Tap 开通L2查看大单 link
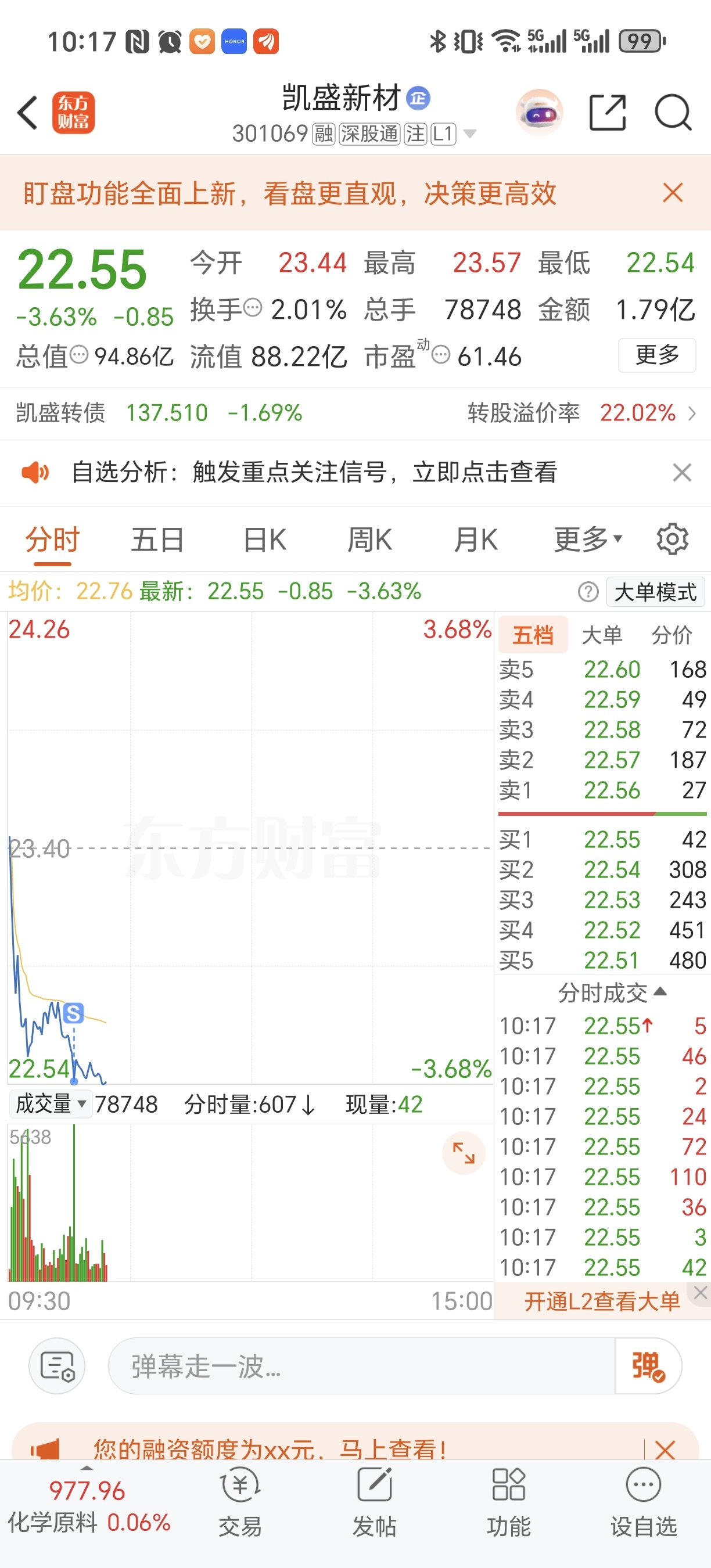This screenshot has height=1568, width=711. (x=601, y=1301)
